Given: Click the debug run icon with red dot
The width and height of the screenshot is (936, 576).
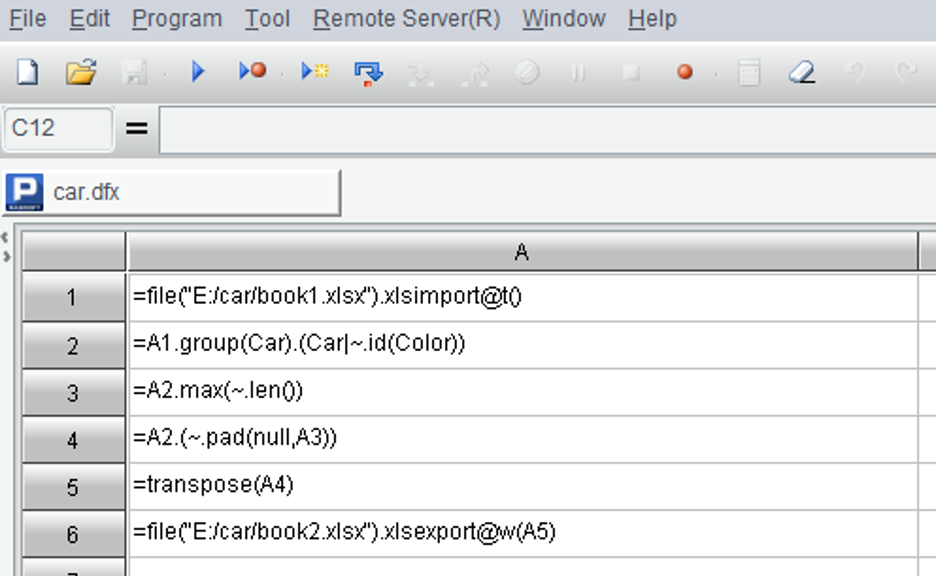Looking at the screenshot, I should (x=252, y=72).
